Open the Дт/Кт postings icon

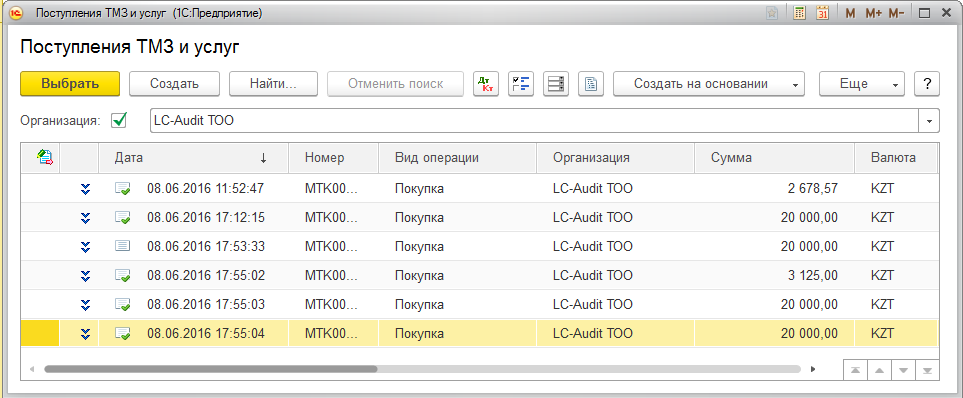coord(486,84)
